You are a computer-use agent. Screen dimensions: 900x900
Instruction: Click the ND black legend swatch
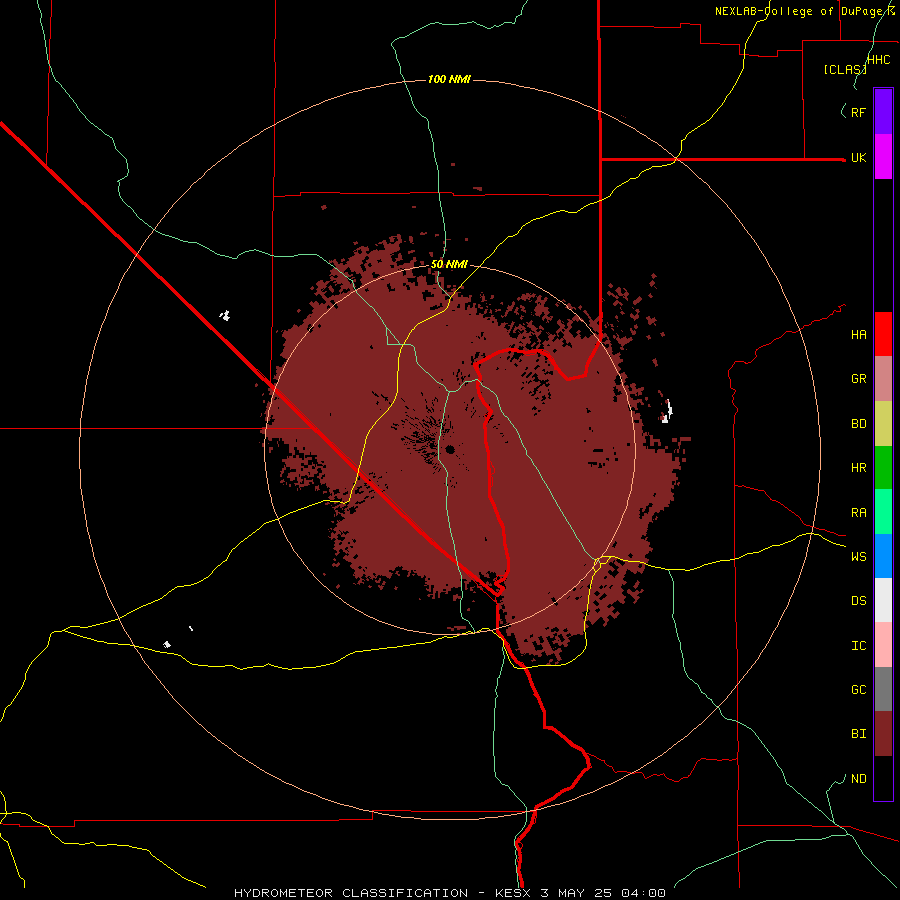pos(883,778)
